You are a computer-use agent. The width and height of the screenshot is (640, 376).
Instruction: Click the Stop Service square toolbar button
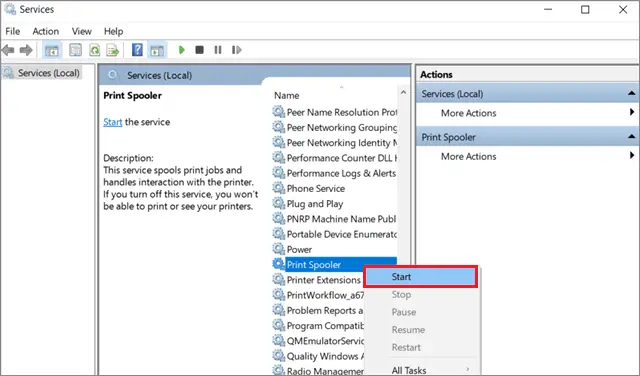click(x=199, y=50)
